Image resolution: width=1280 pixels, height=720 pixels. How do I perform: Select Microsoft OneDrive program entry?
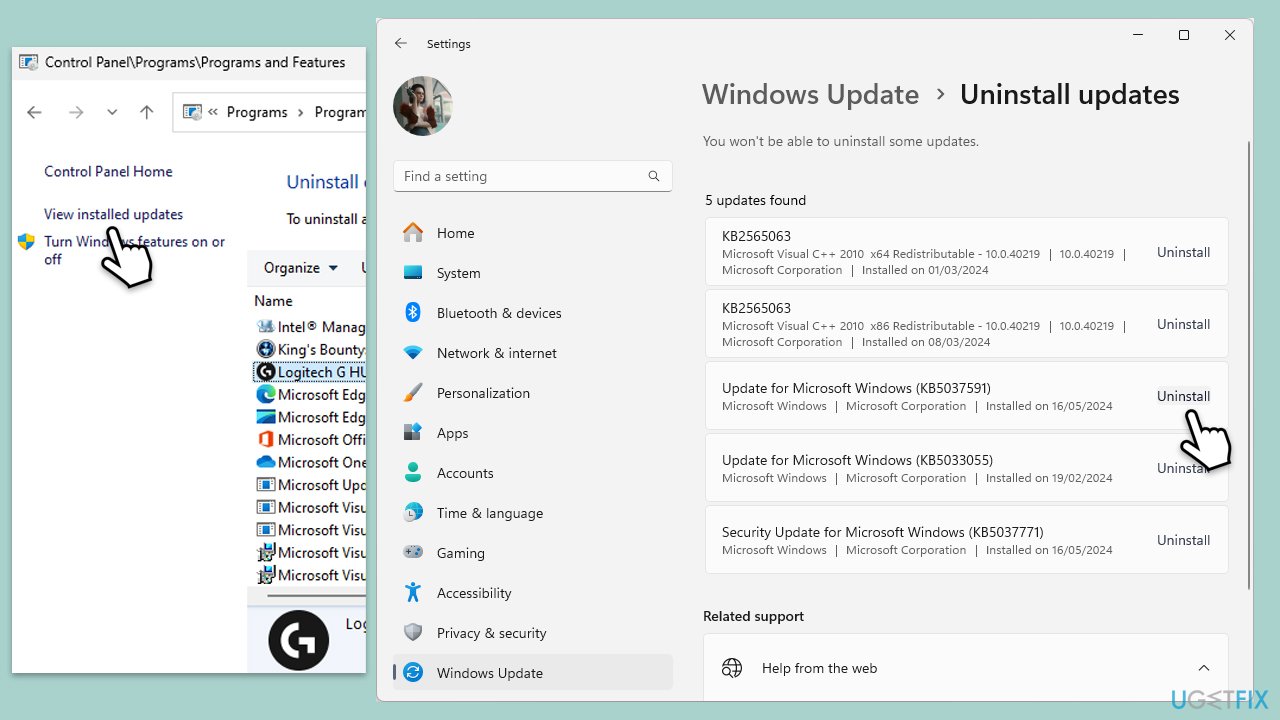311,462
